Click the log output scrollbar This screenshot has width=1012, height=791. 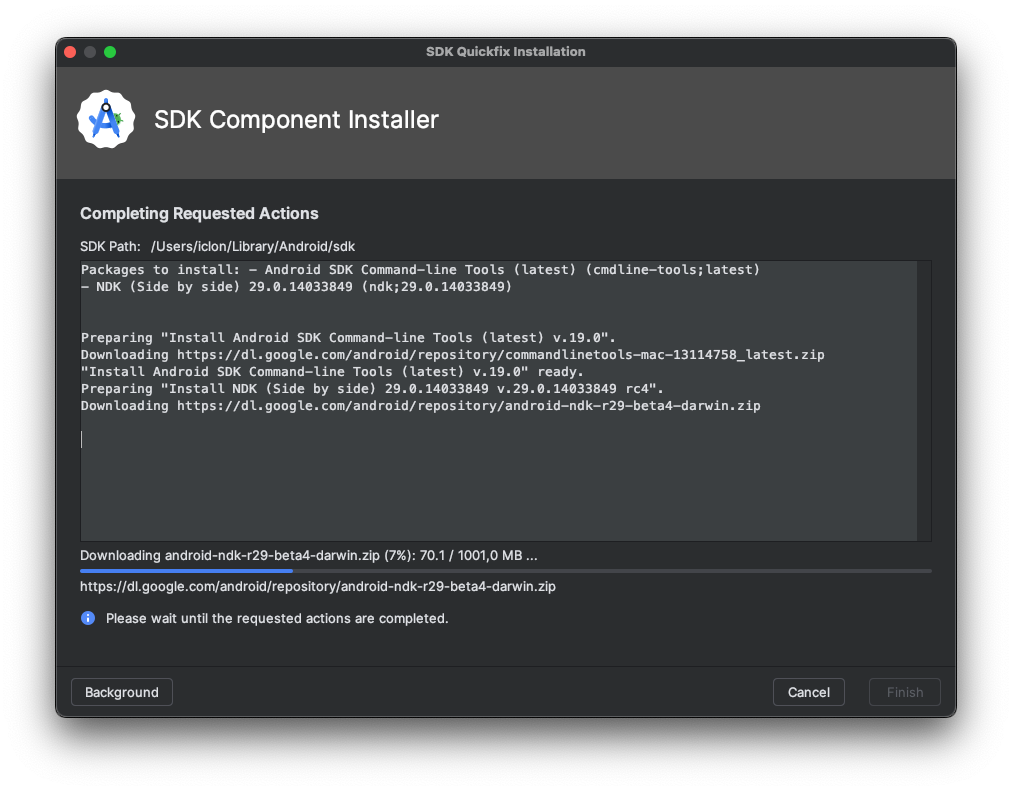tap(924, 401)
